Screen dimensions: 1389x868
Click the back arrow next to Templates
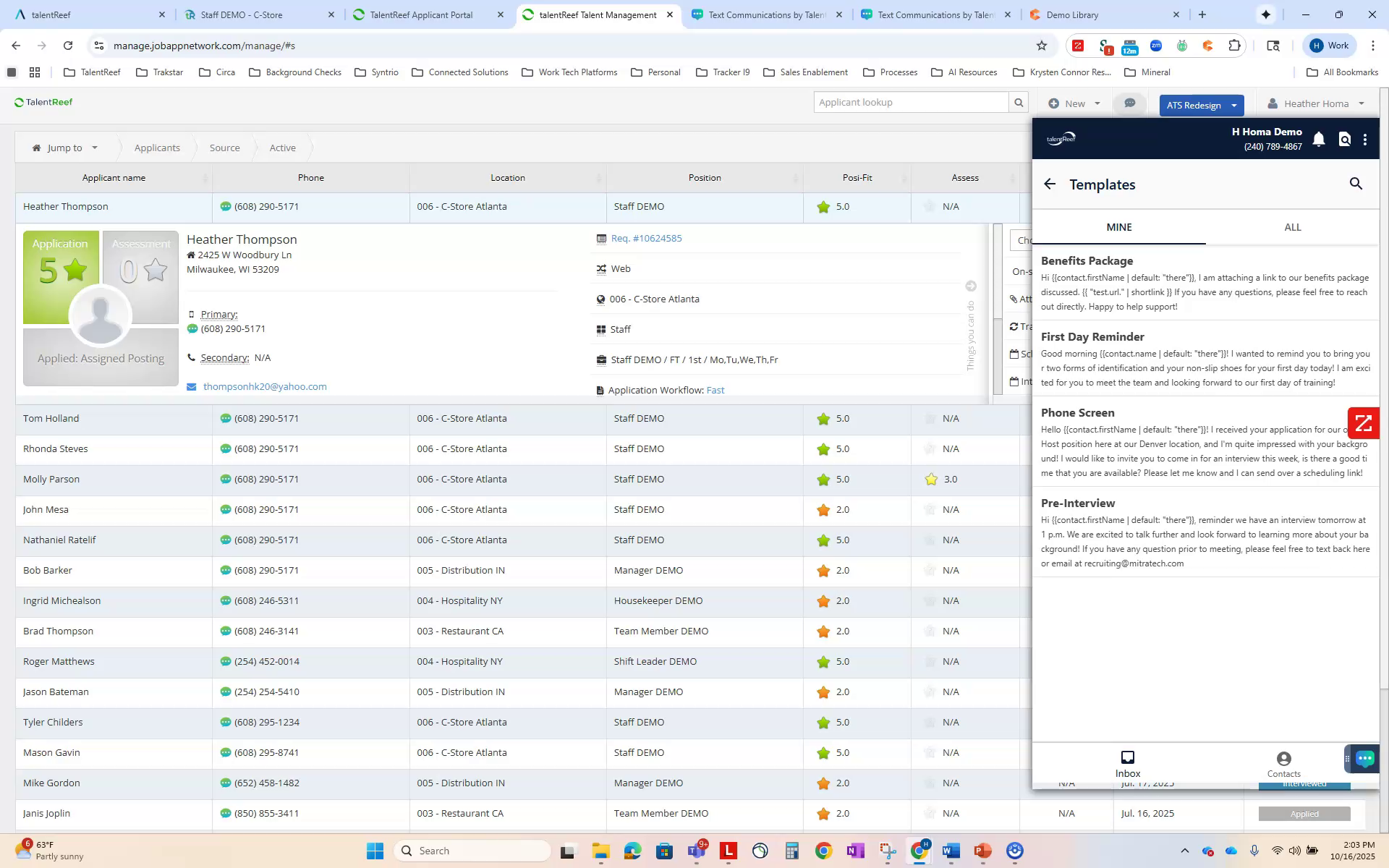1050,184
